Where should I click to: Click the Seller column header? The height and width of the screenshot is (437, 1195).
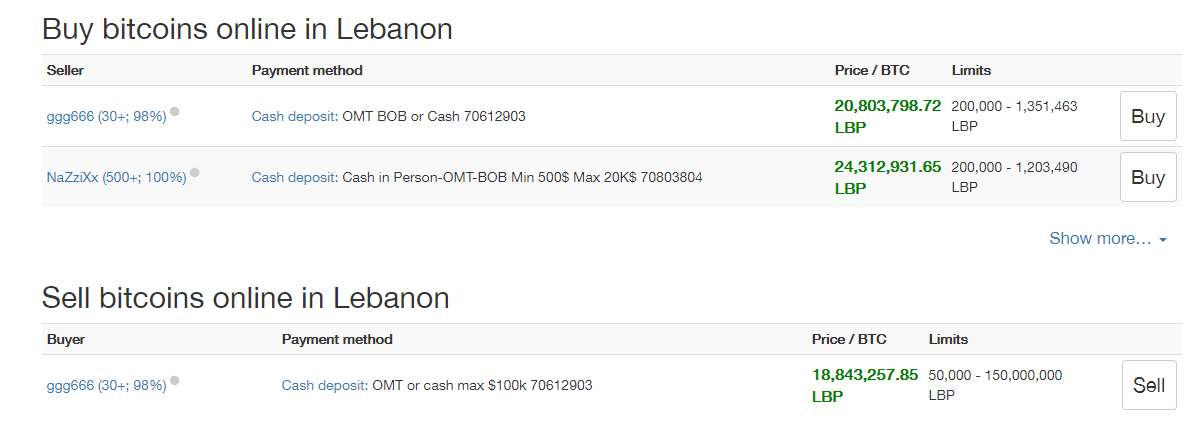point(66,70)
